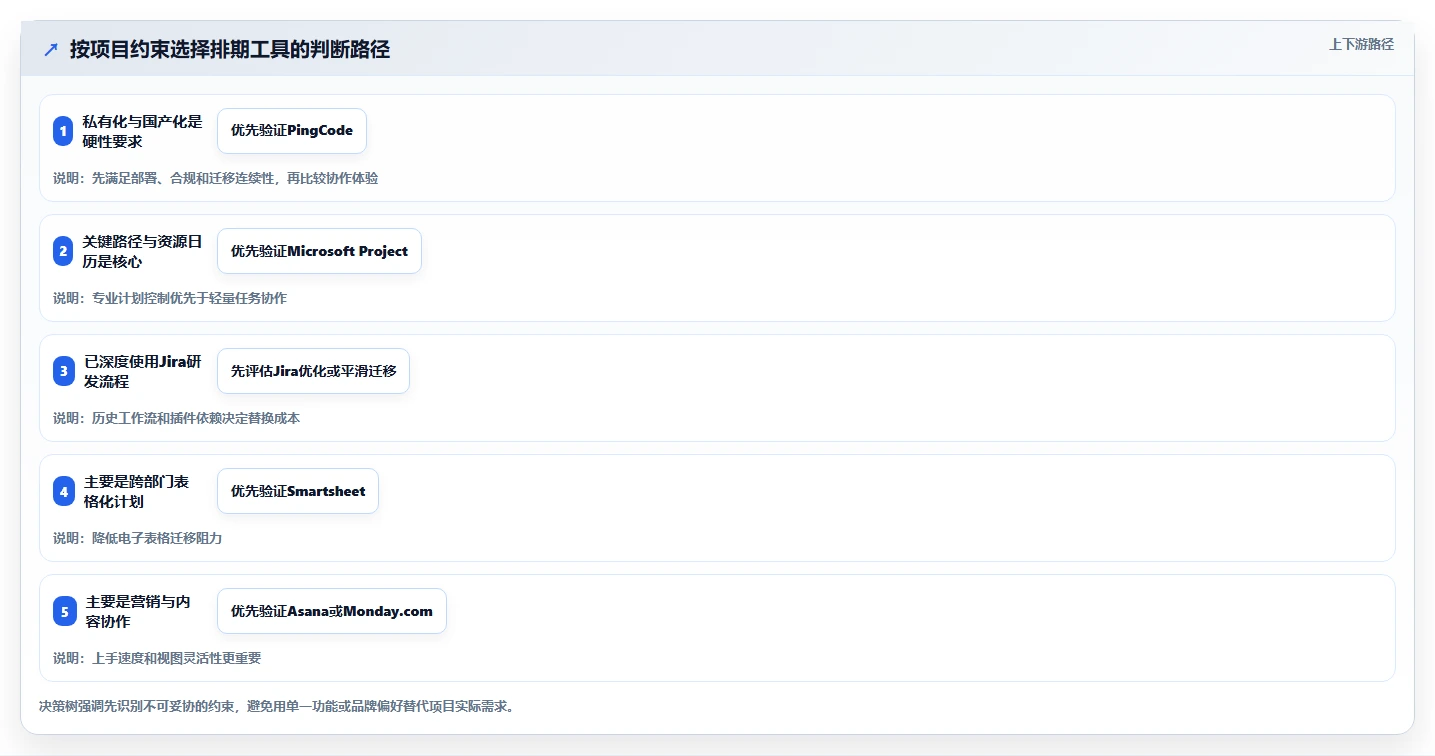Click the condition text 主要是营销与内容协作
The image size is (1435, 756).
point(137,611)
